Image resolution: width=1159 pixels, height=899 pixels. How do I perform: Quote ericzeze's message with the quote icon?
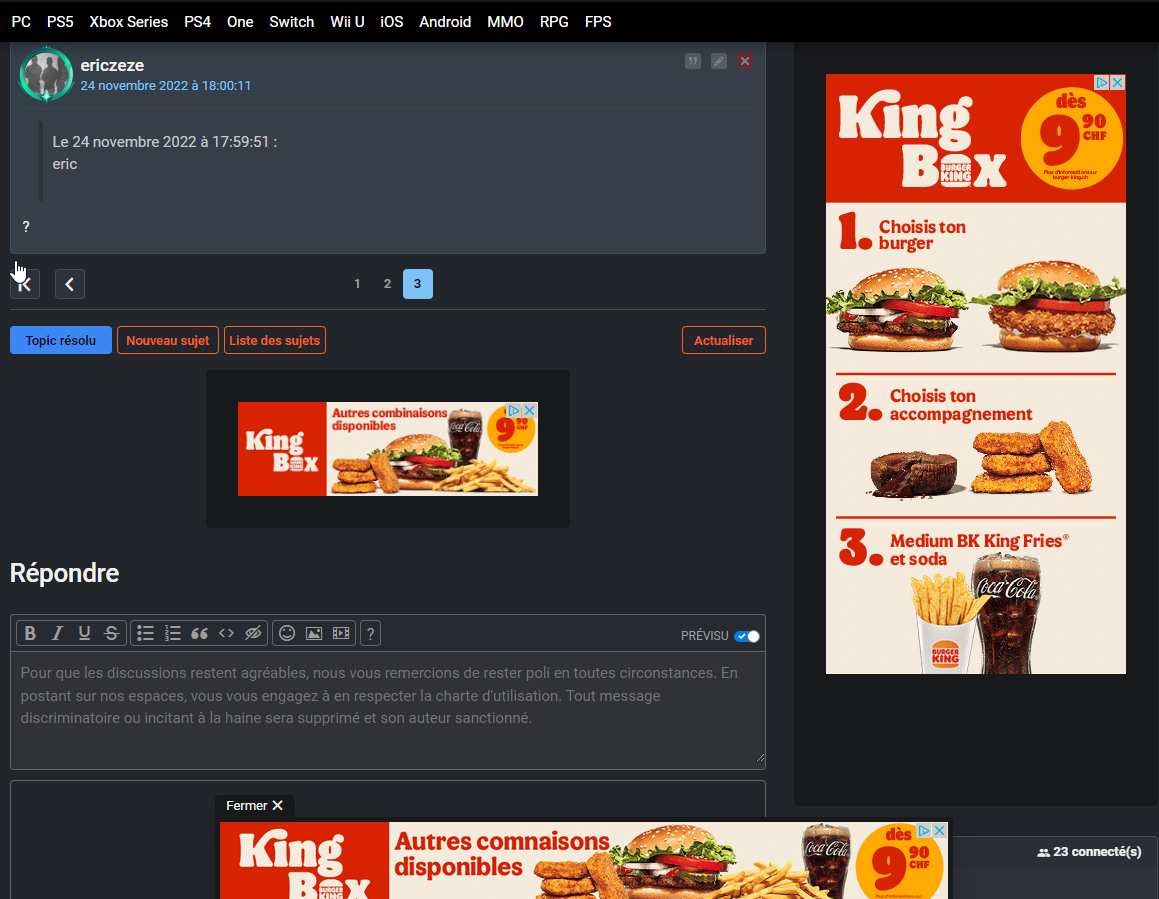[693, 61]
